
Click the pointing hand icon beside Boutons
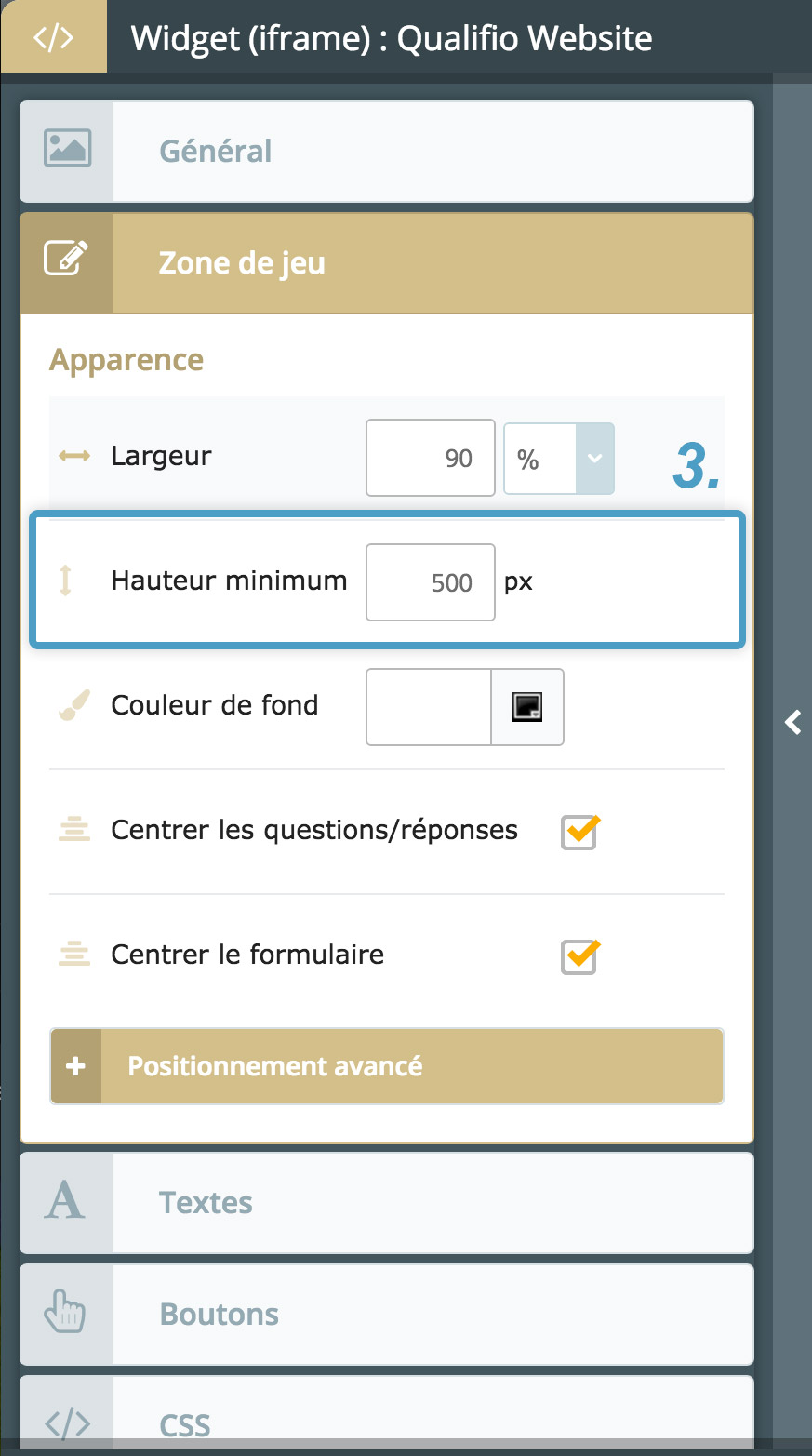click(x=65, y=1313)
